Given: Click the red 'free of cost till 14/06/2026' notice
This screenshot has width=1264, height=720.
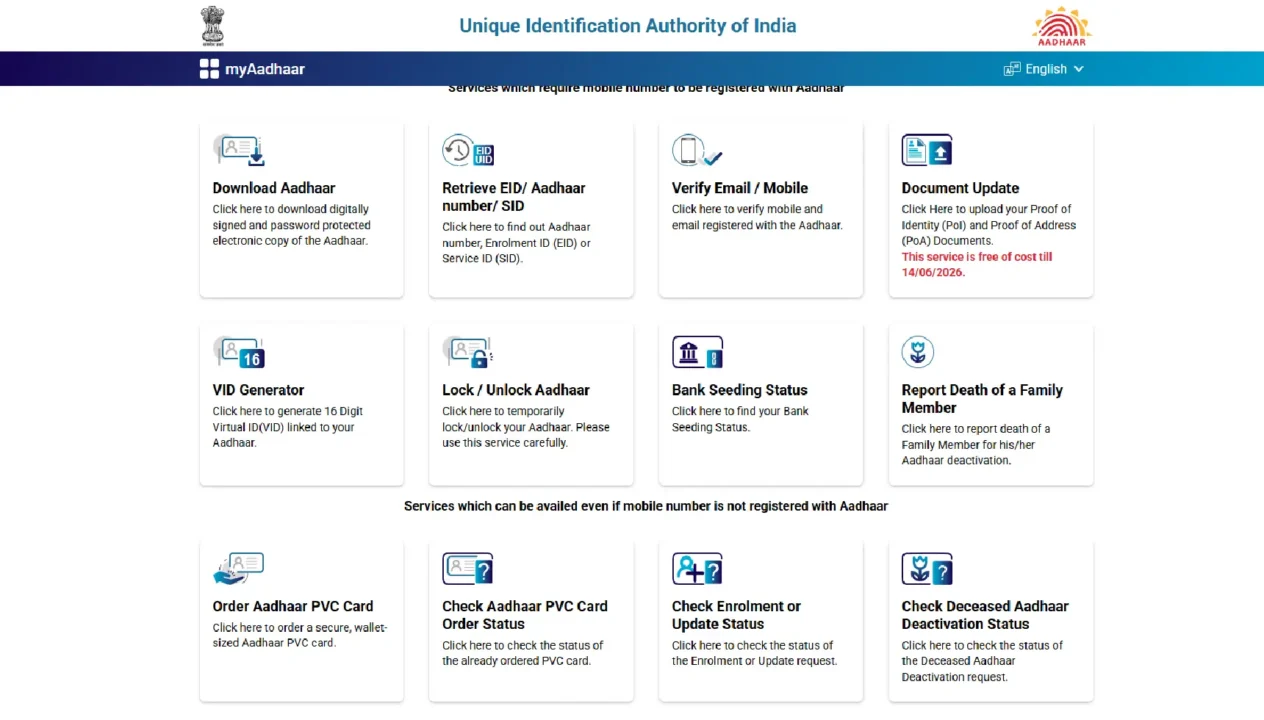Looking at the screenshot, I should tap(977, 264).
